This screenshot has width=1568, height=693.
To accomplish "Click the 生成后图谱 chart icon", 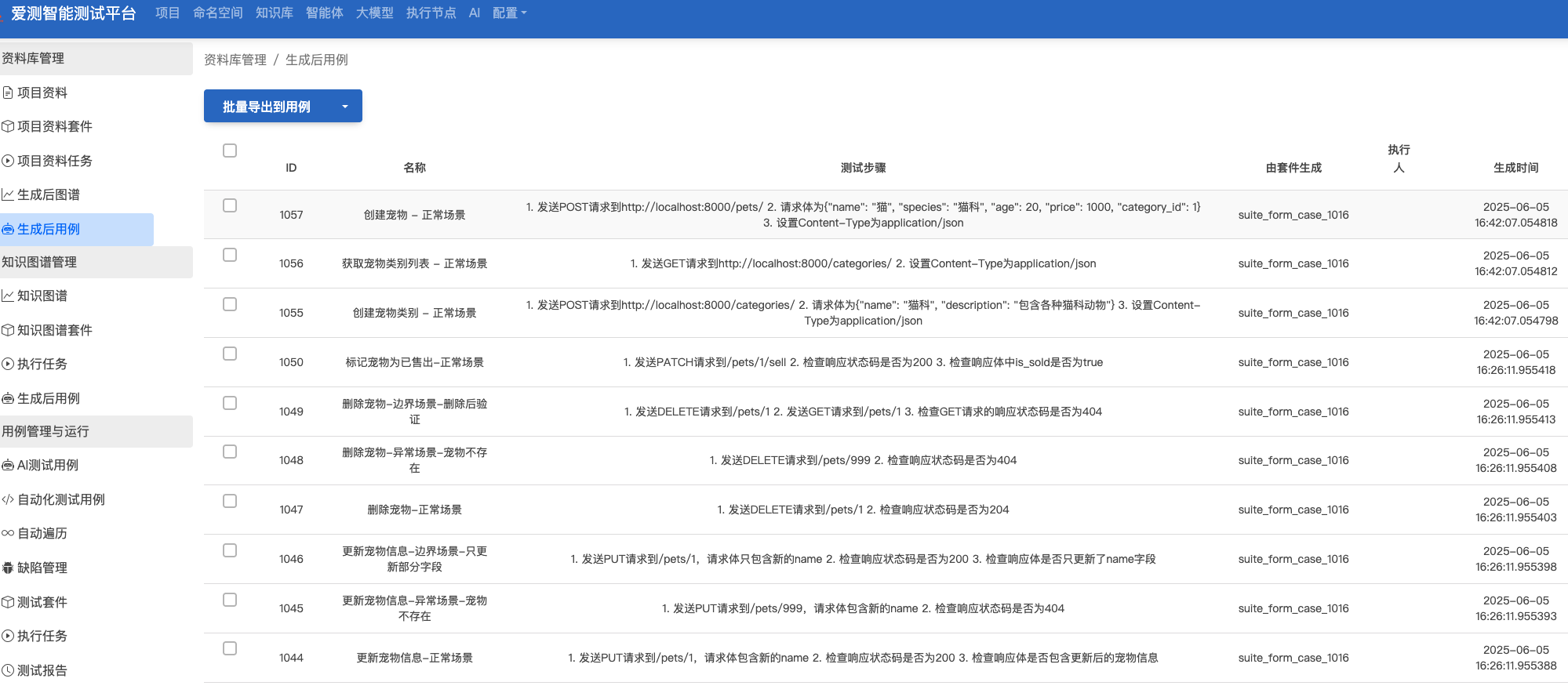I will click(x=8, y=194).
